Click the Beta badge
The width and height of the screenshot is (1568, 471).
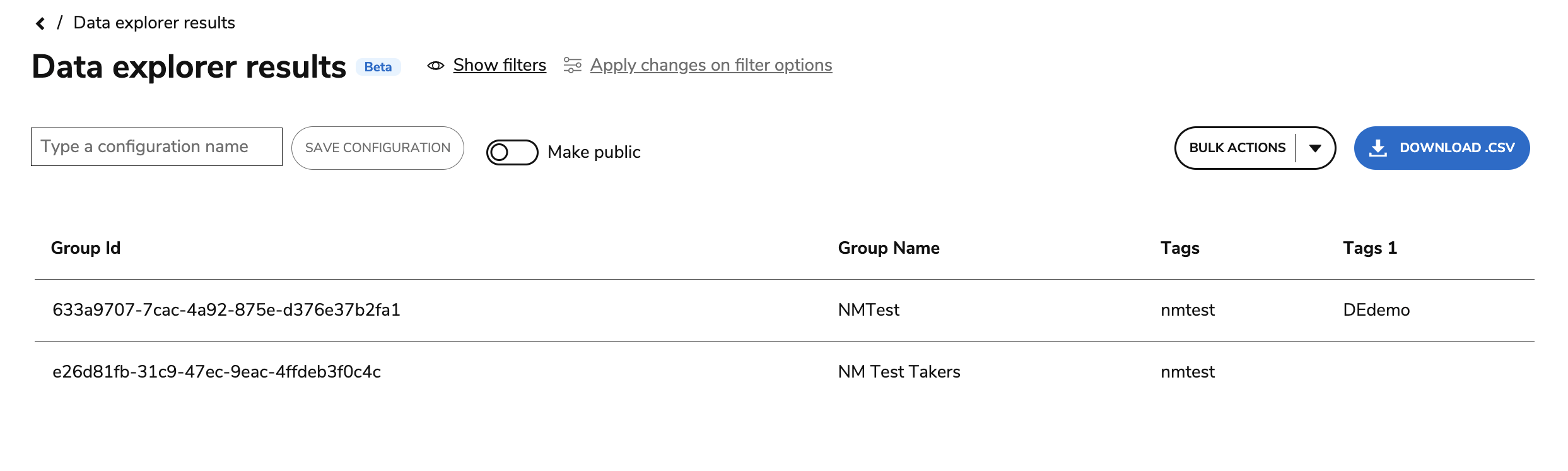tap(378, 67)
